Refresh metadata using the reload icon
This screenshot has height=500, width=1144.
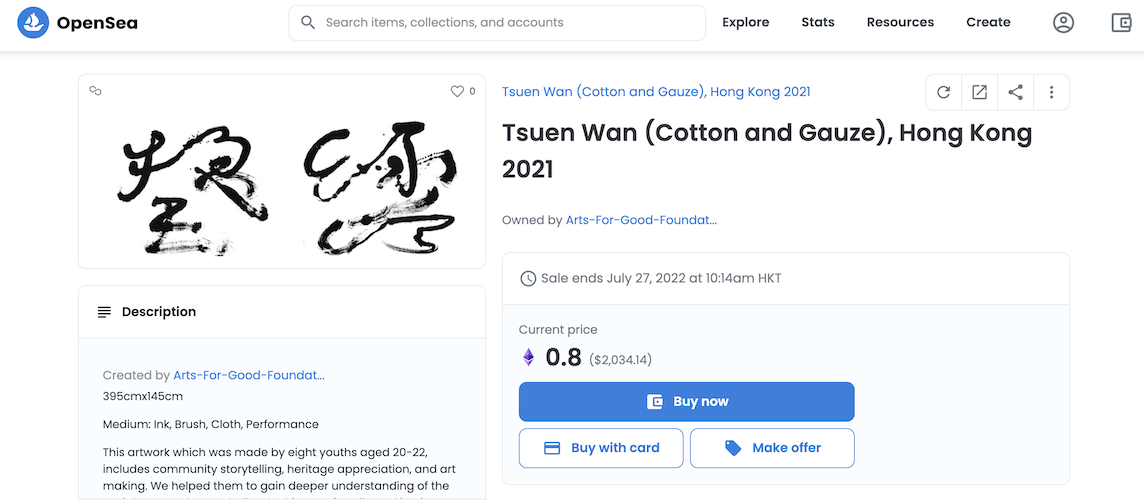pyautogui.click(x=943, y=92)
